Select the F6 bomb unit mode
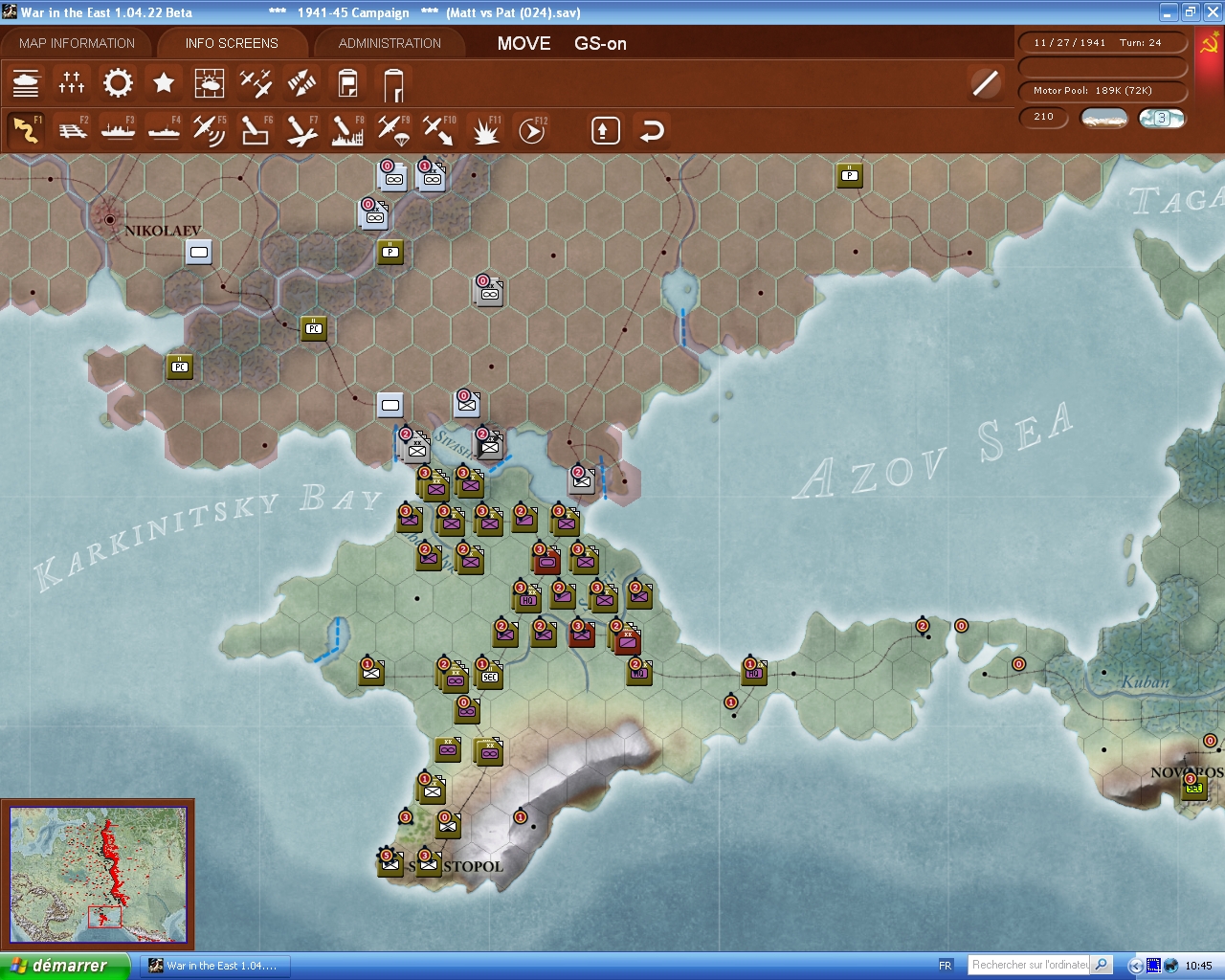 coord(256,129)
